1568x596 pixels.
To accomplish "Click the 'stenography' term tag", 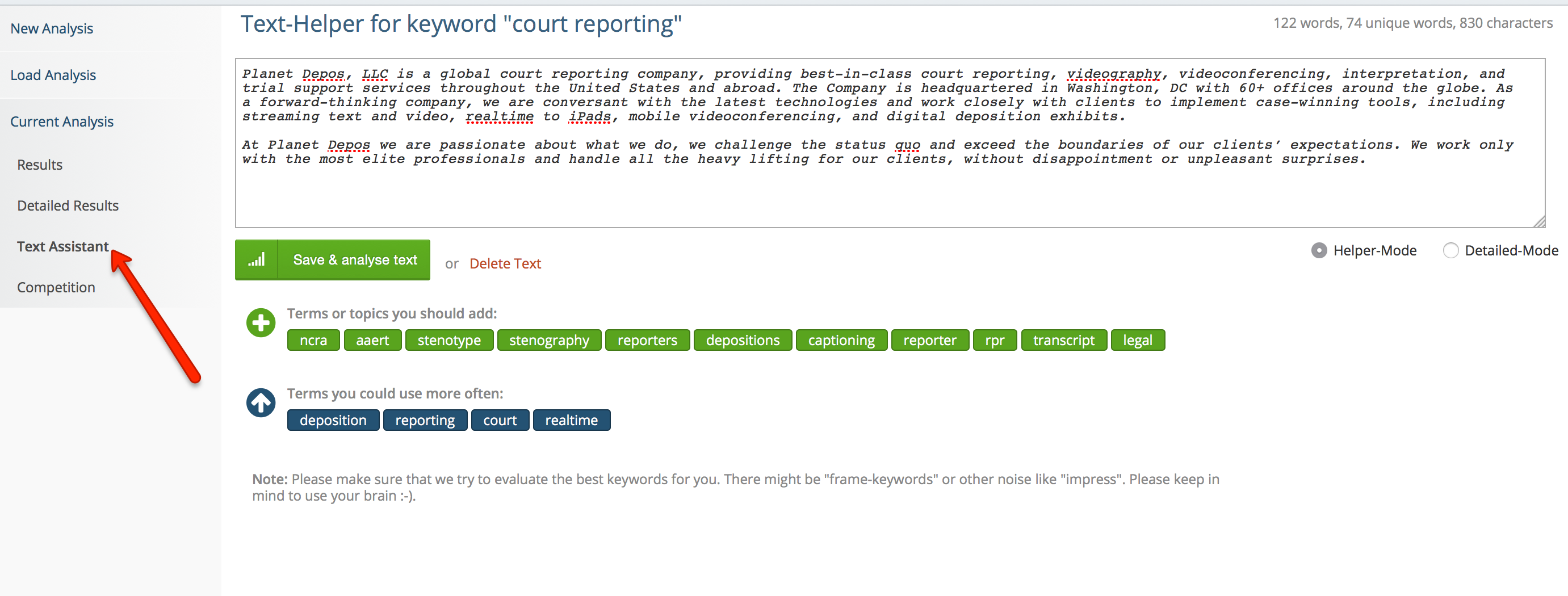I will click(549, 341).
